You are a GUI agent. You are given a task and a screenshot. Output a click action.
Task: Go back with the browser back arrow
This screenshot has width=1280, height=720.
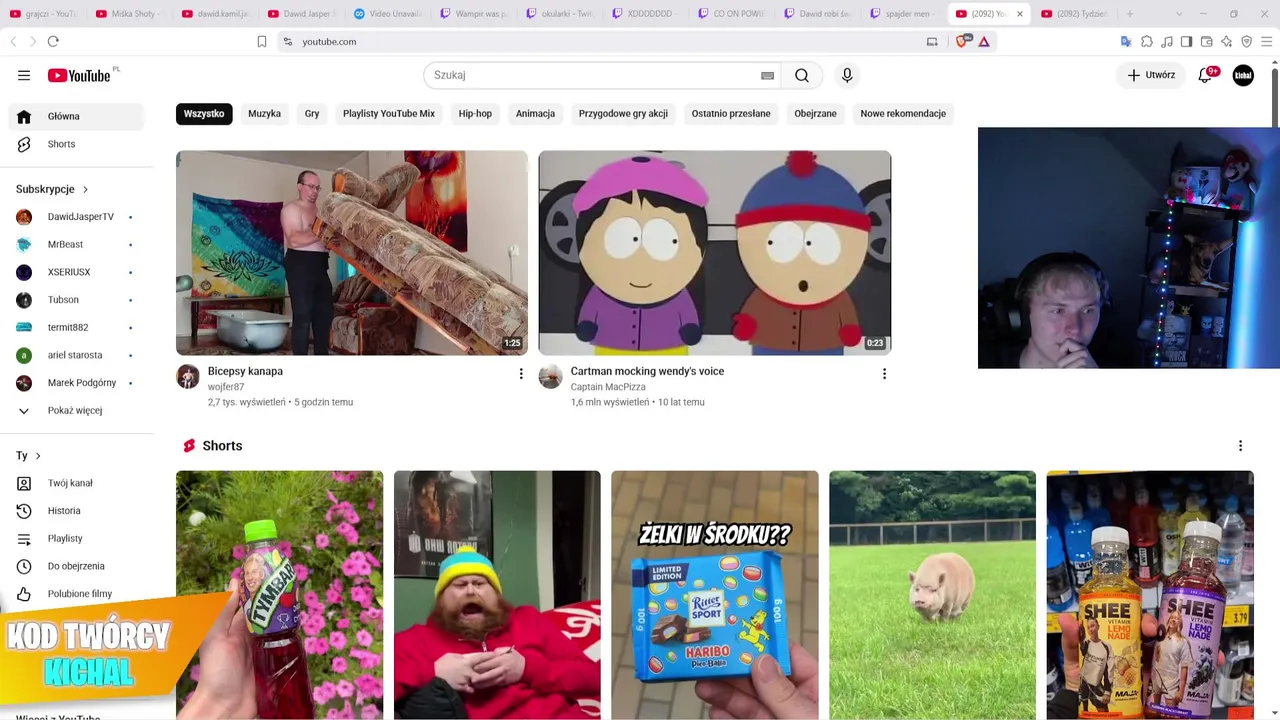tap(14, 41)
